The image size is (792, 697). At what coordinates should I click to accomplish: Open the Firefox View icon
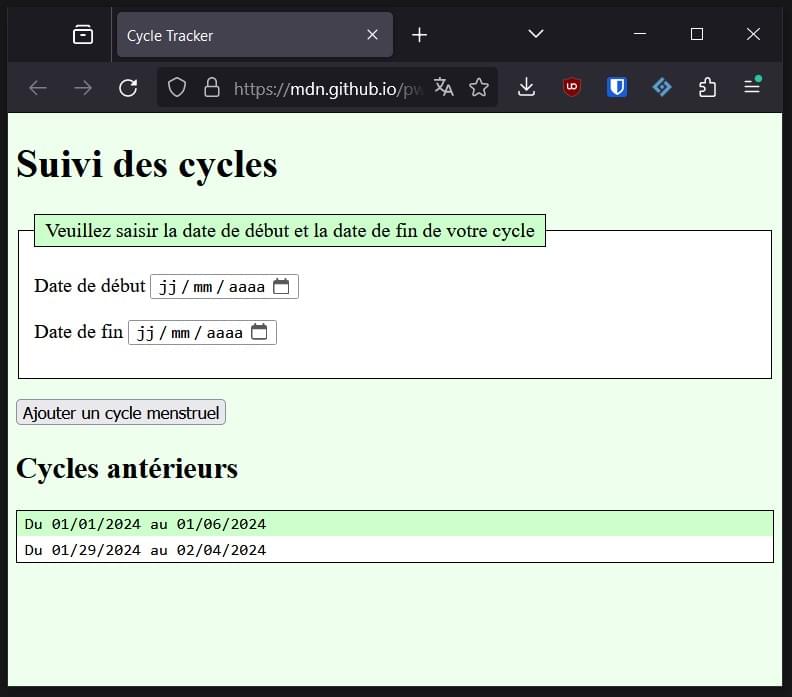(83, 35)
